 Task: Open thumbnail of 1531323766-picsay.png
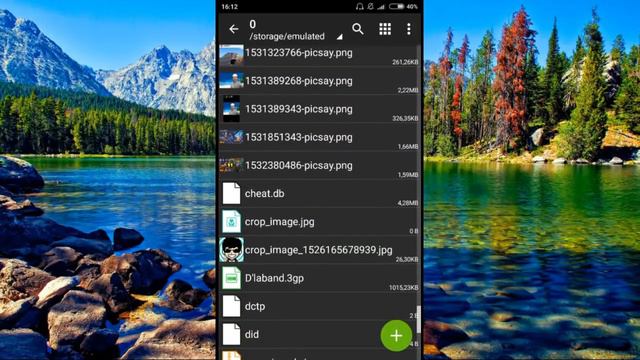231,55
